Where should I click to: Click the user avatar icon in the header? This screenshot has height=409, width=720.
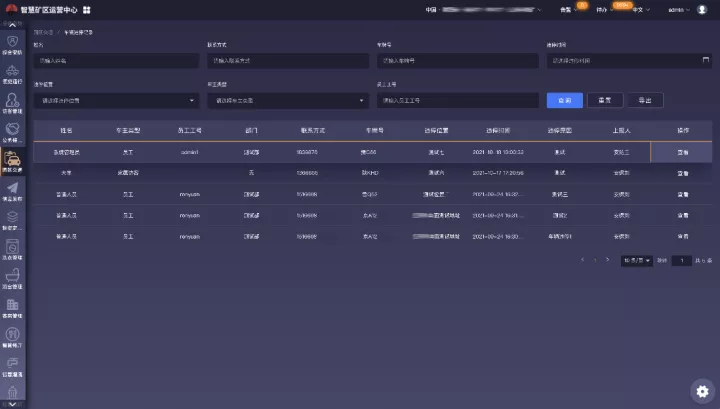point(702,10)
